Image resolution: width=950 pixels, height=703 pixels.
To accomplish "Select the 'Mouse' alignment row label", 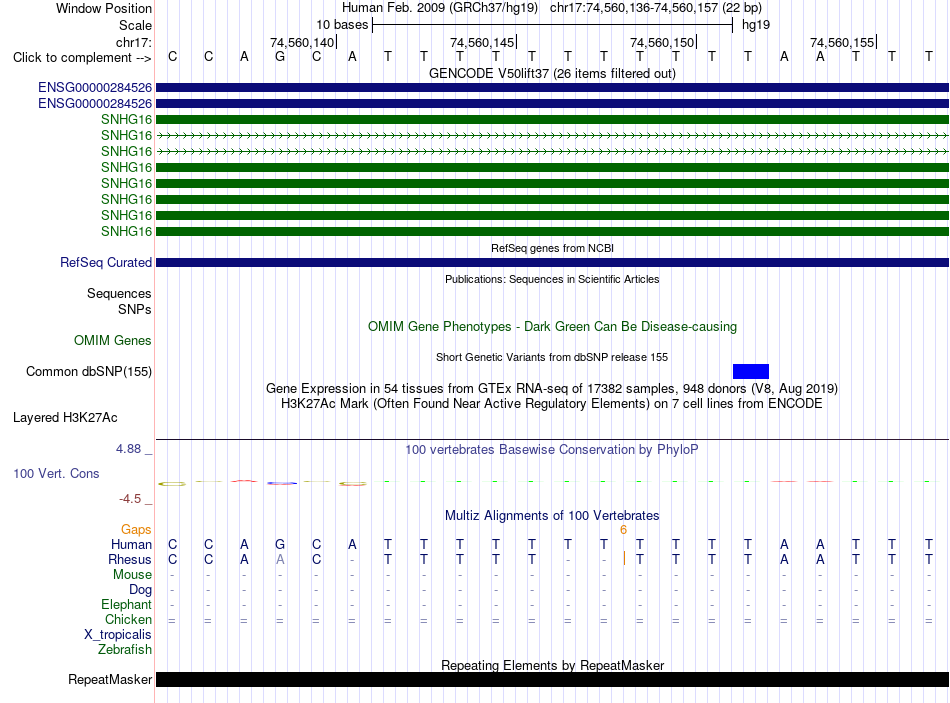I will click(132, 575).
